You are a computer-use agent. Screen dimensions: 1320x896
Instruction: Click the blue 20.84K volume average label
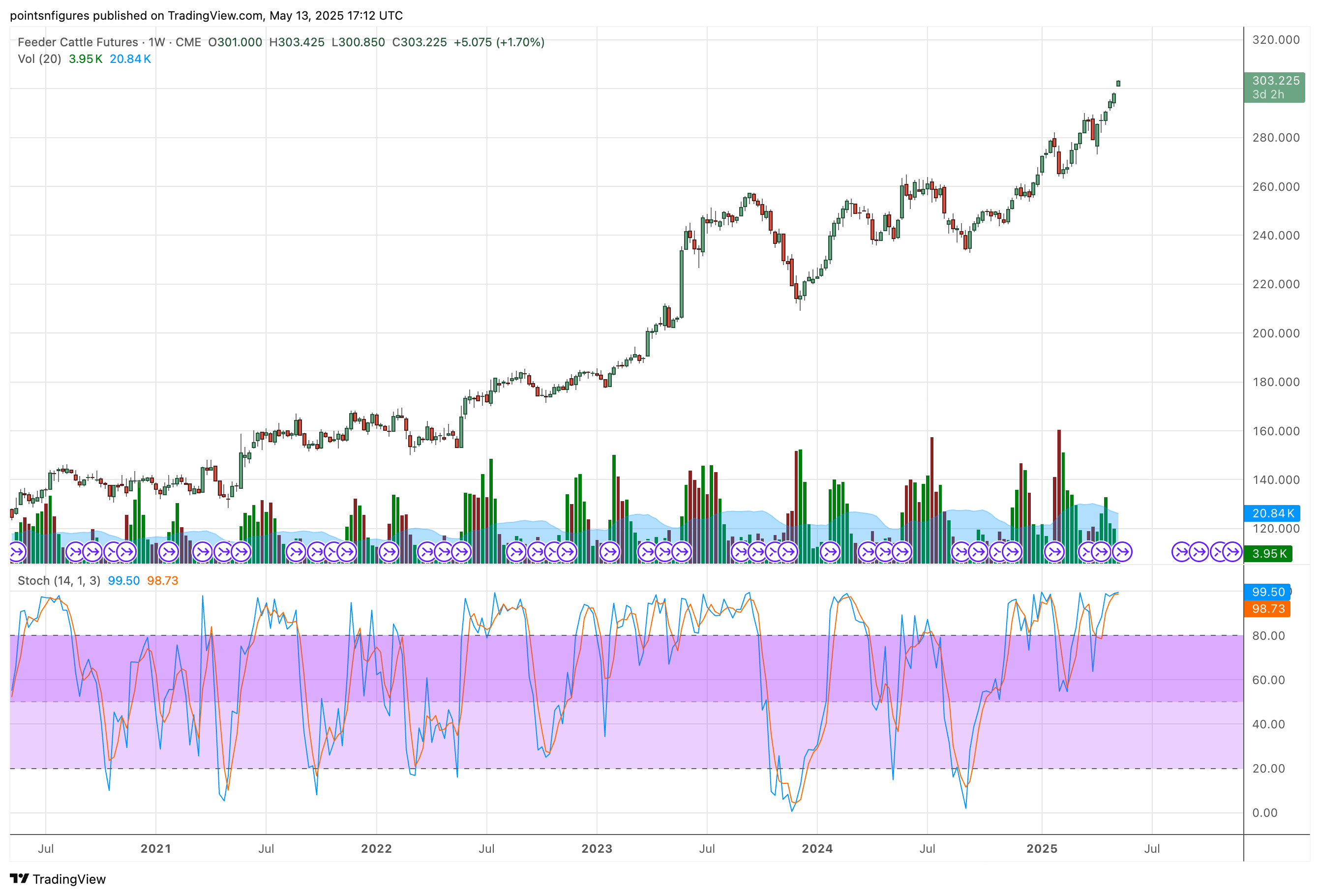(1273, 513)
